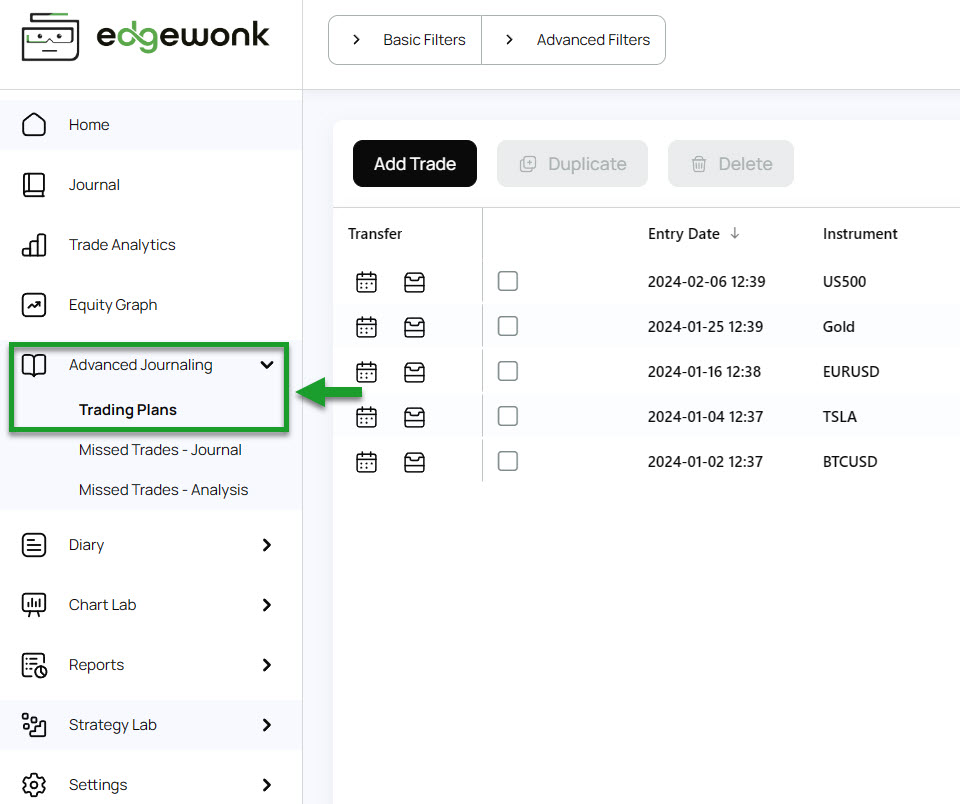Check the box next to BTCUSD trade
The image size is (960, 804).
click(x=508, y=461)
